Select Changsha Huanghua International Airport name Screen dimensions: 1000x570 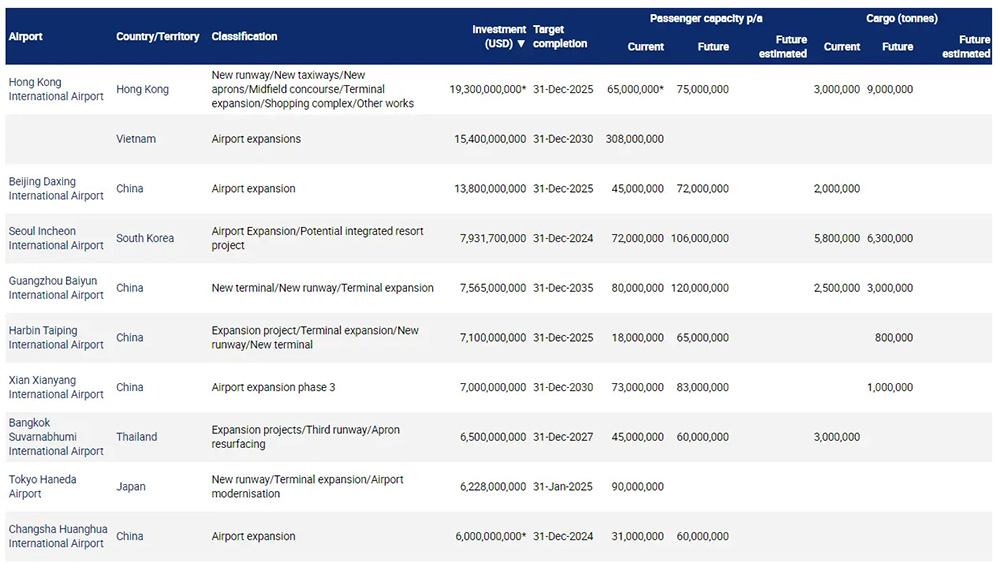(58, 536)
